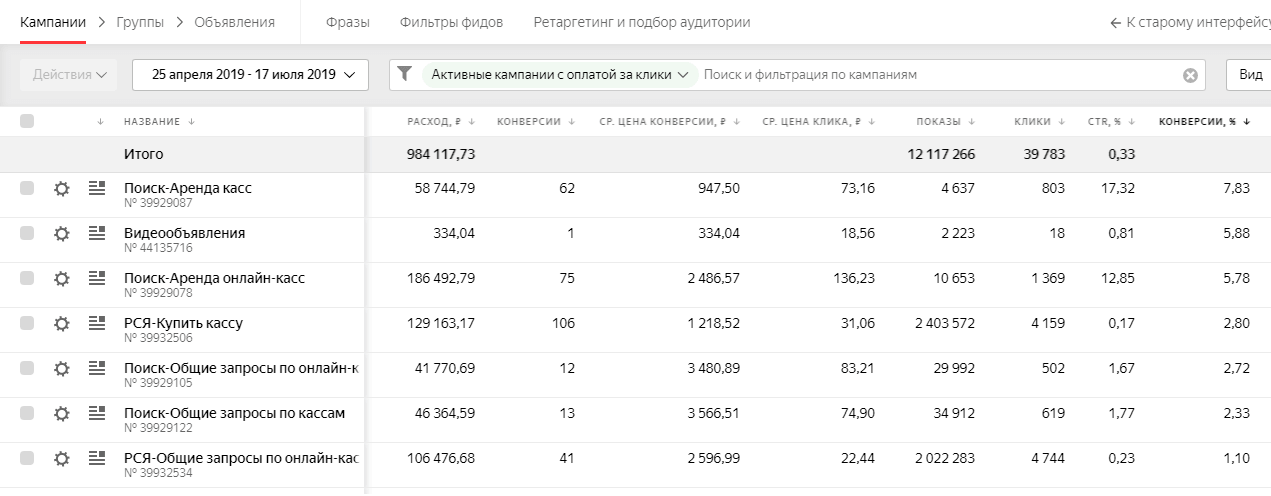This screenshot has height=496, width=1271.
Task: Check the box for Поиск-Аренда касс
Action: point(27,188)
